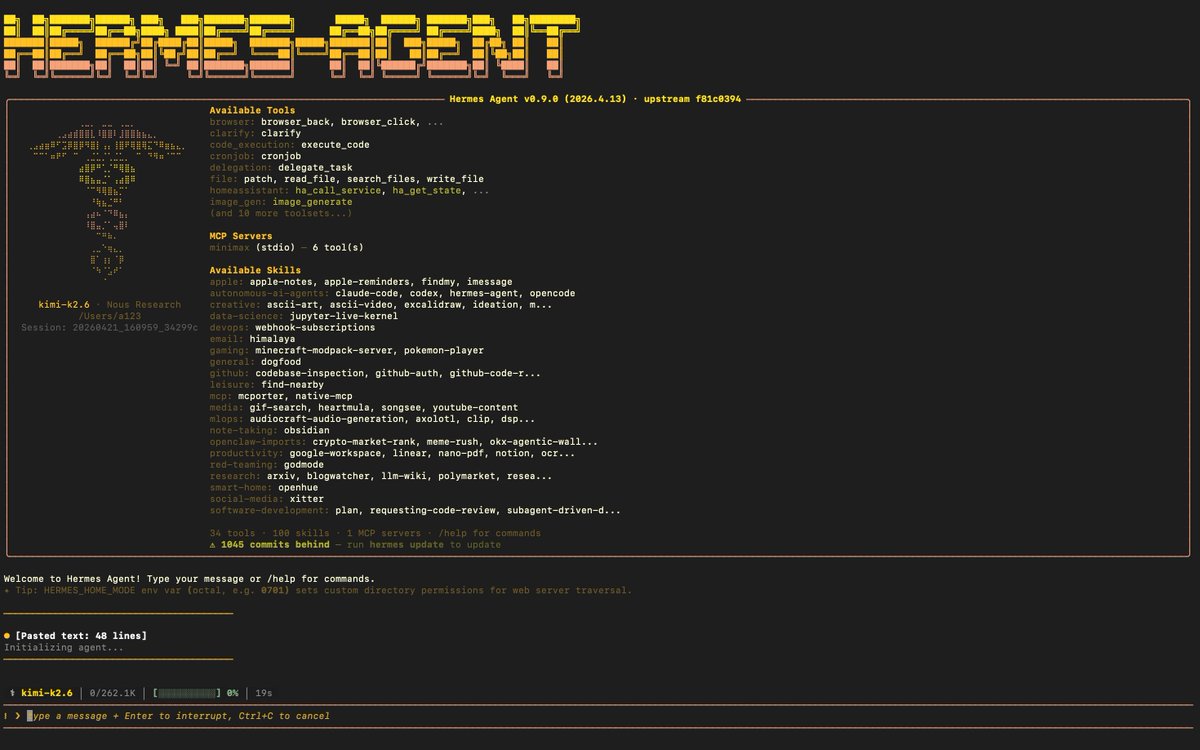Click the minimax (stdio) MCP server row
Viewport: 1200px width, 750px height.
(x=286, y=247)
